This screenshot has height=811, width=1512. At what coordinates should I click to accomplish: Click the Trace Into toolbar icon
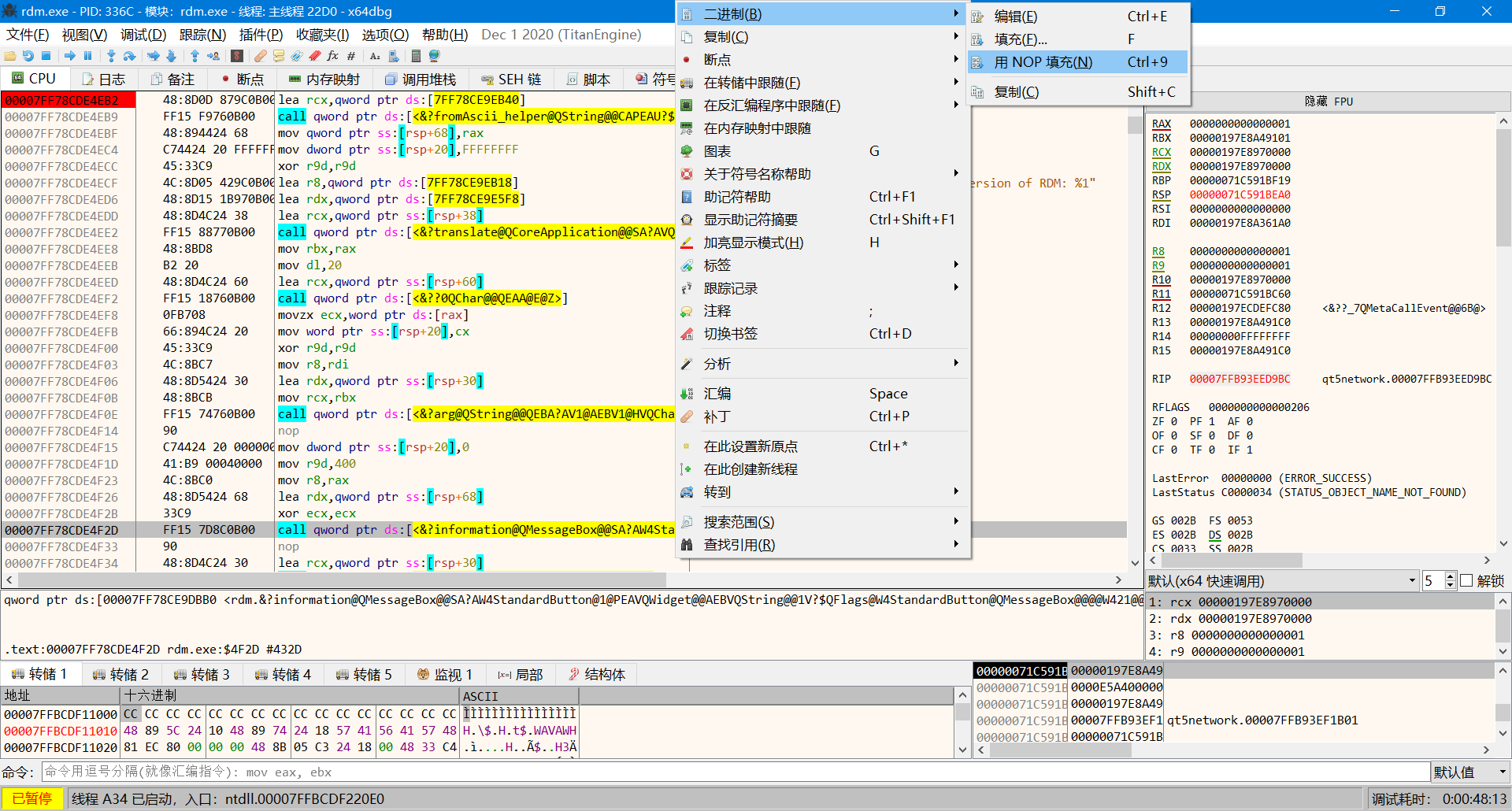coord(153,56)
